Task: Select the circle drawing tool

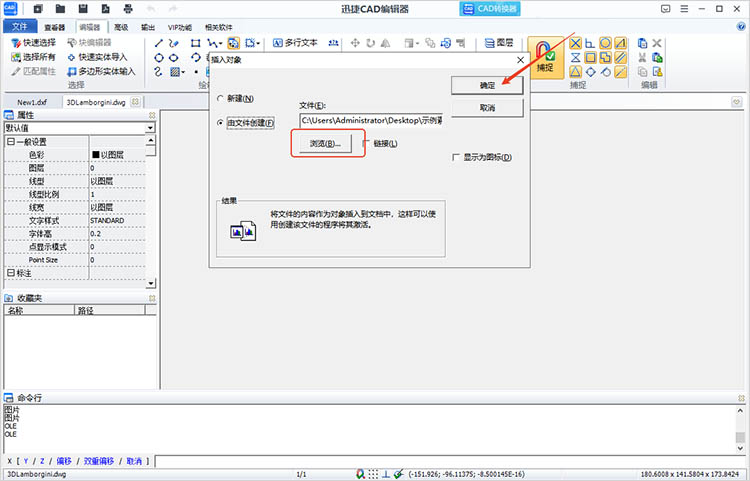Action: point(159,58)
